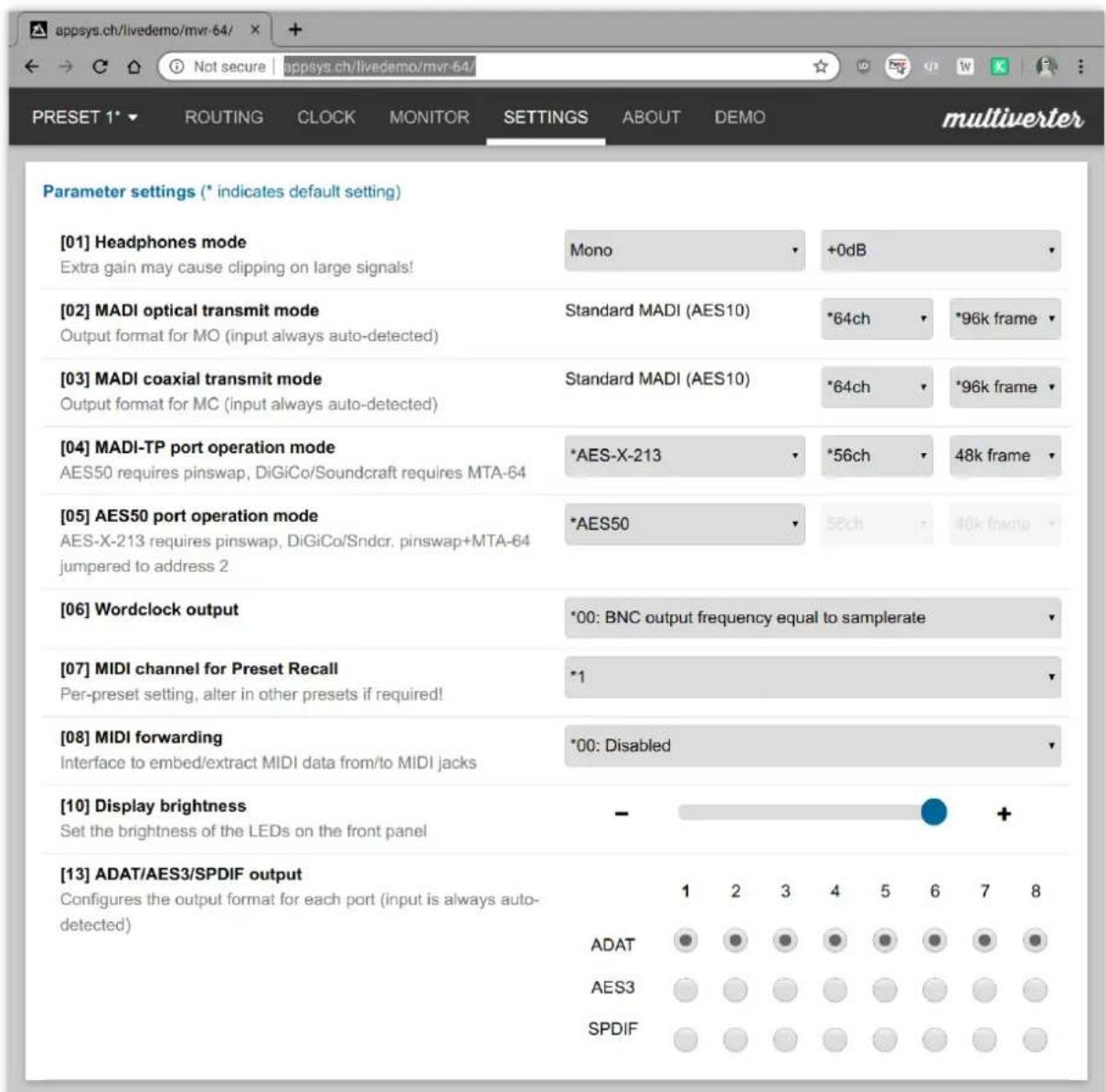Select ADAT for port 1
Image resolution: width=1106 pixels, height=1092 pixels.
(x=686, y=940)
